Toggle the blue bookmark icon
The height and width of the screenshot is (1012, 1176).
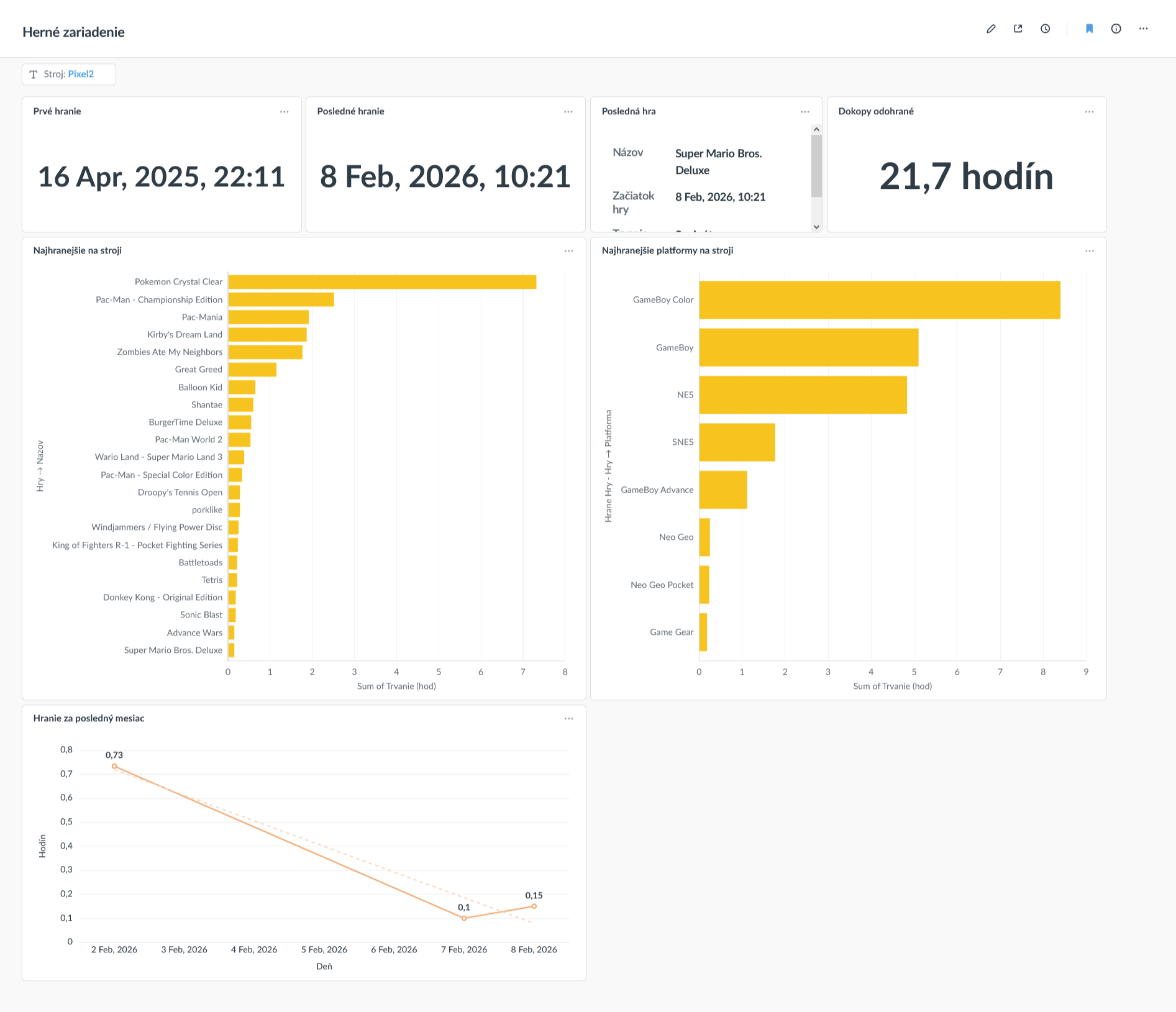point(1089,29)
